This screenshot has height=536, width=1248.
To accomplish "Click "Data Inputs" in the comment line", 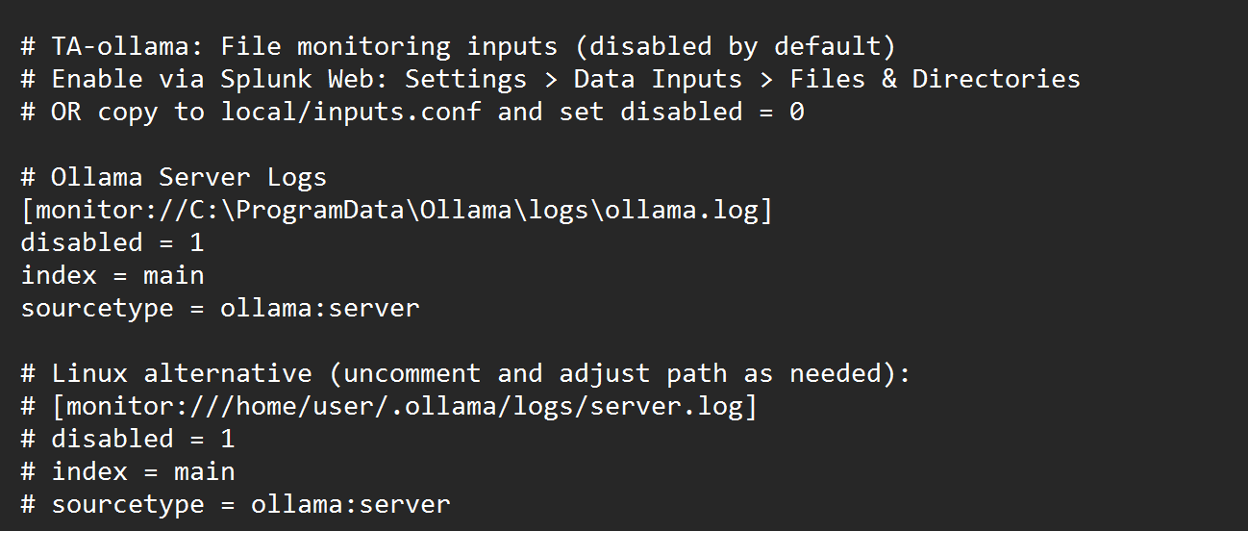I will [657, 79].
